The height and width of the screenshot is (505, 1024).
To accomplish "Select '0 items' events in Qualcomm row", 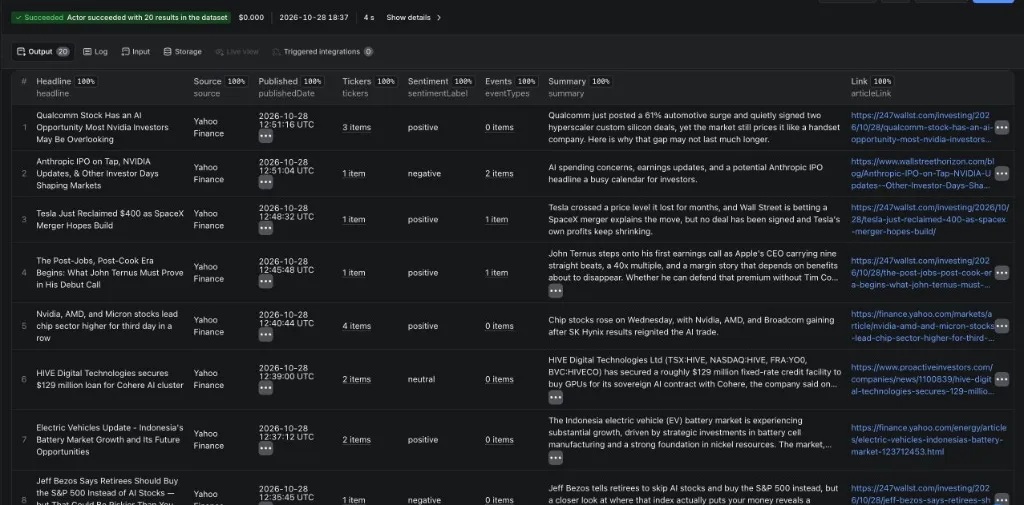I will [499, 127].
